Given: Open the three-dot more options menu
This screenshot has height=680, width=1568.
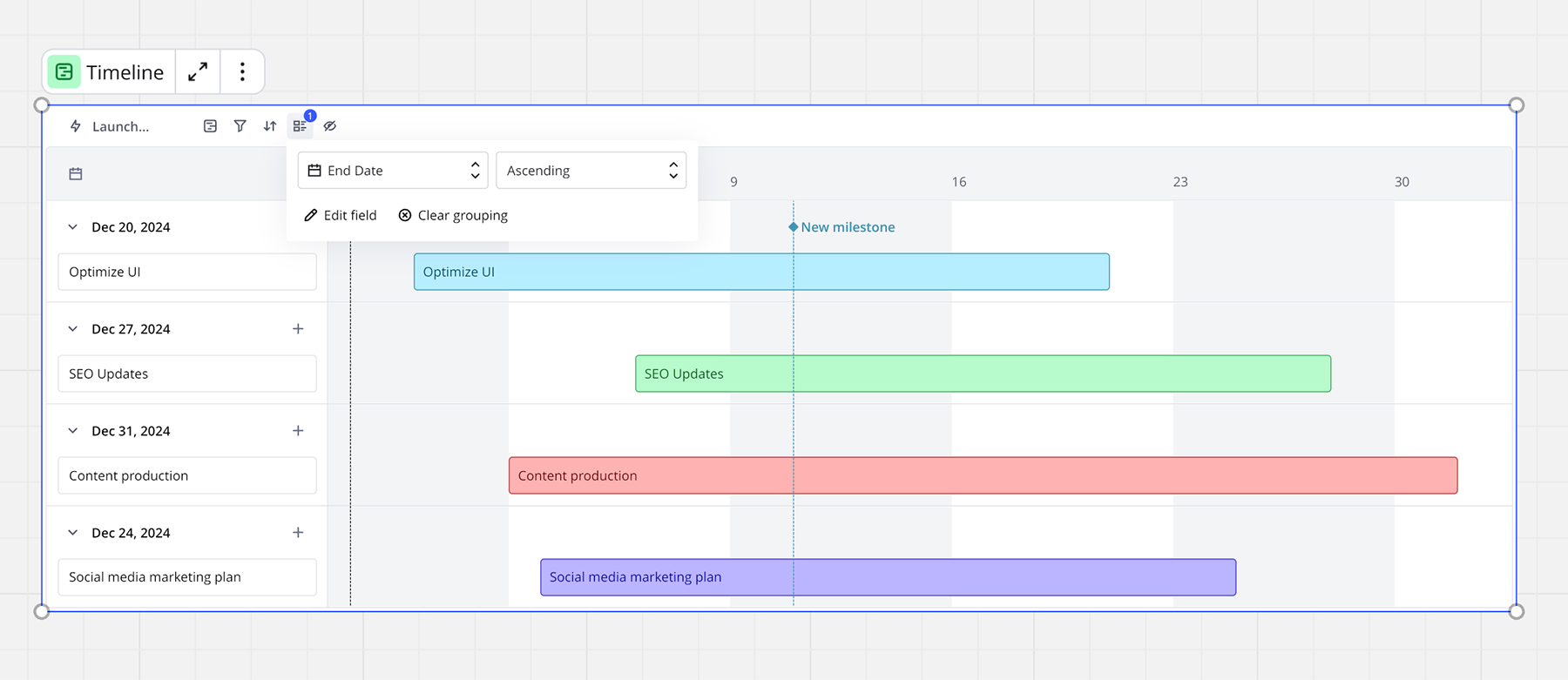Looking at the screenshot, I should pyautogui.click(x=242, y=72).
